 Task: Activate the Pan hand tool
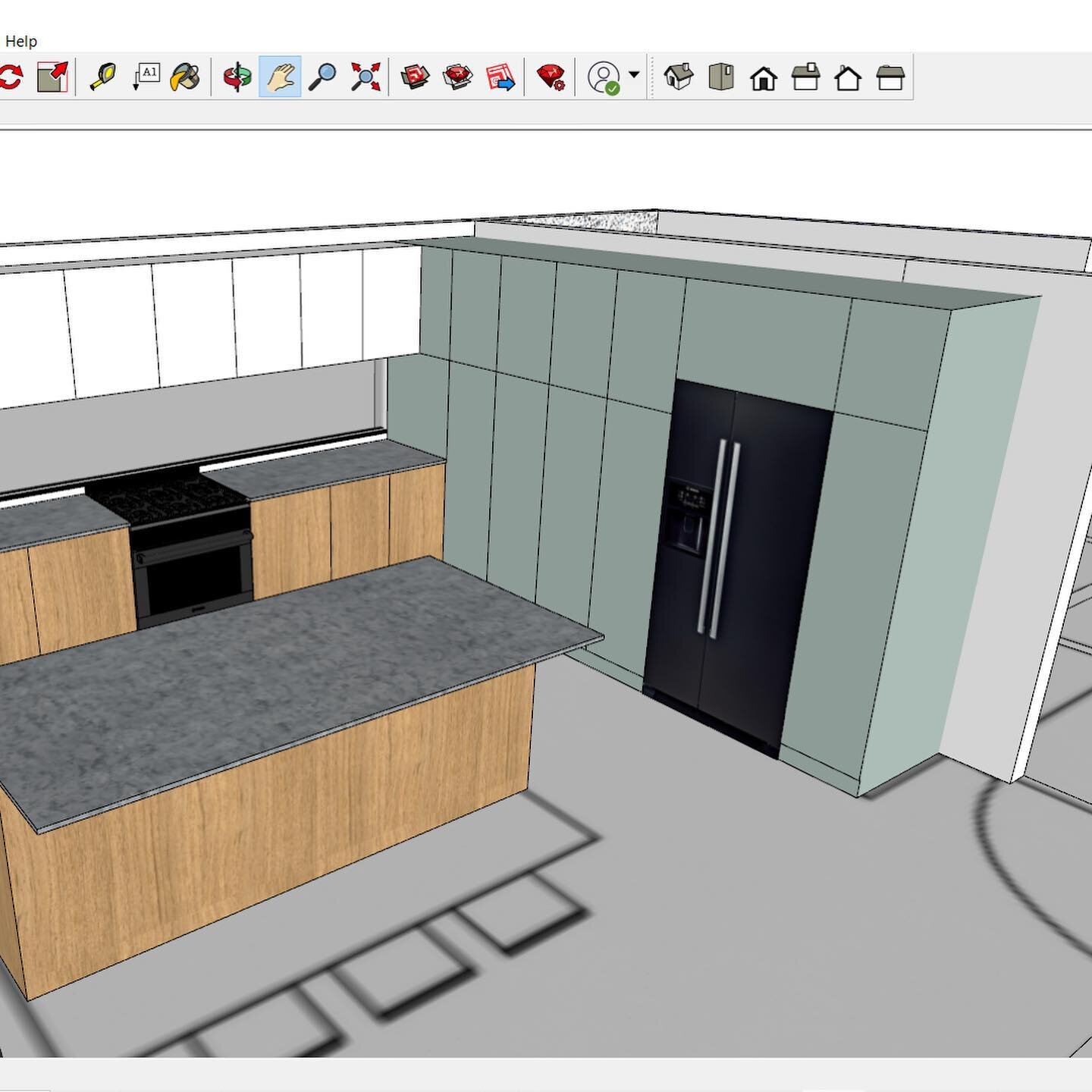(x=280, y=77)
